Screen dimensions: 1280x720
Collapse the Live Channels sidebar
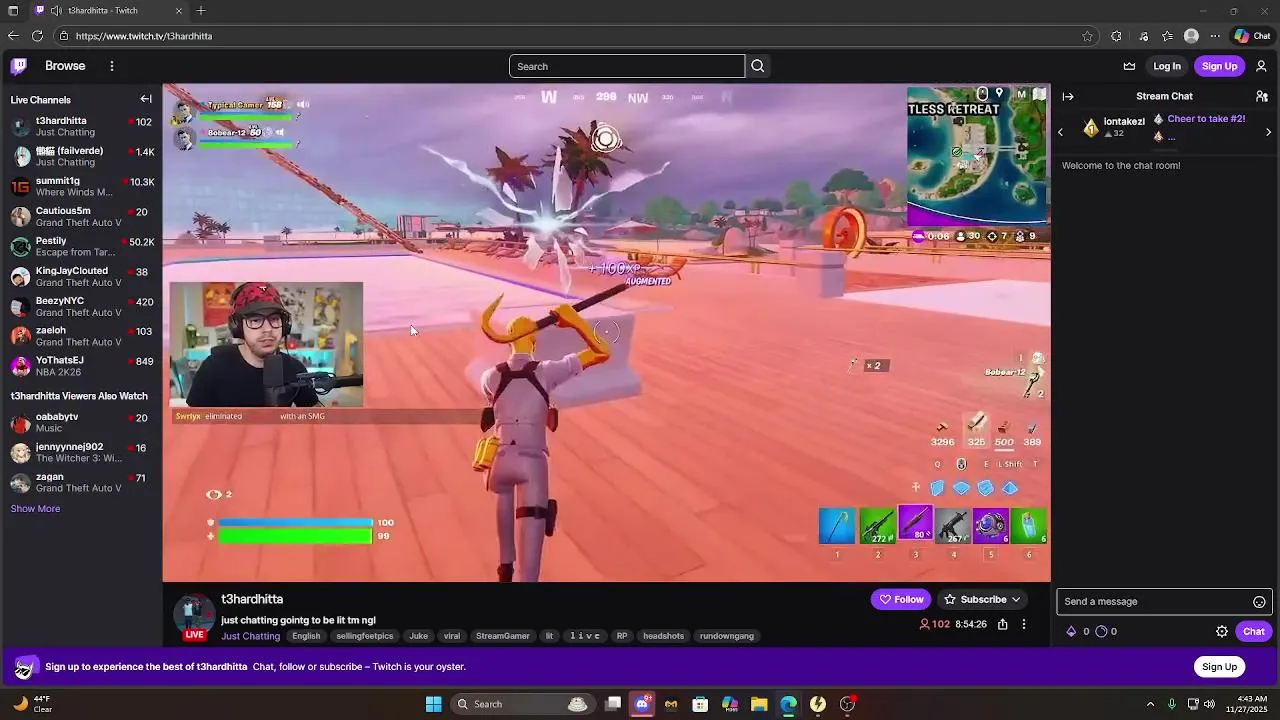(146, 99)
